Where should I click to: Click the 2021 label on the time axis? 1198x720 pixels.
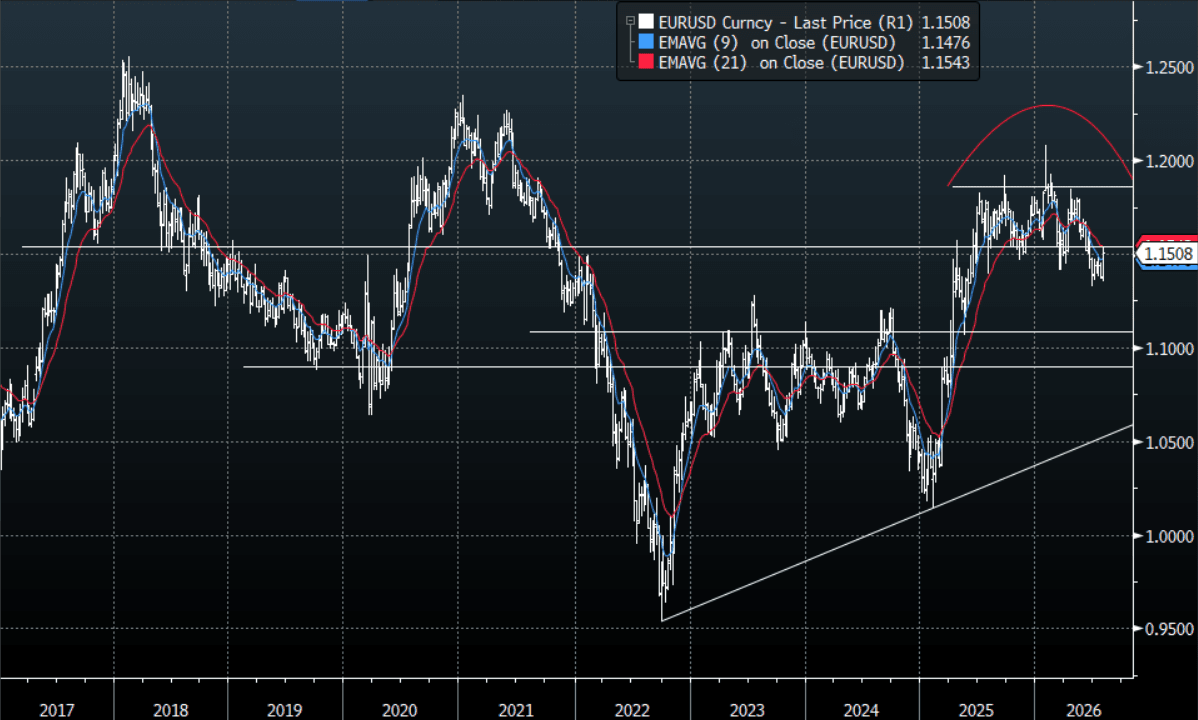point(516,710)
